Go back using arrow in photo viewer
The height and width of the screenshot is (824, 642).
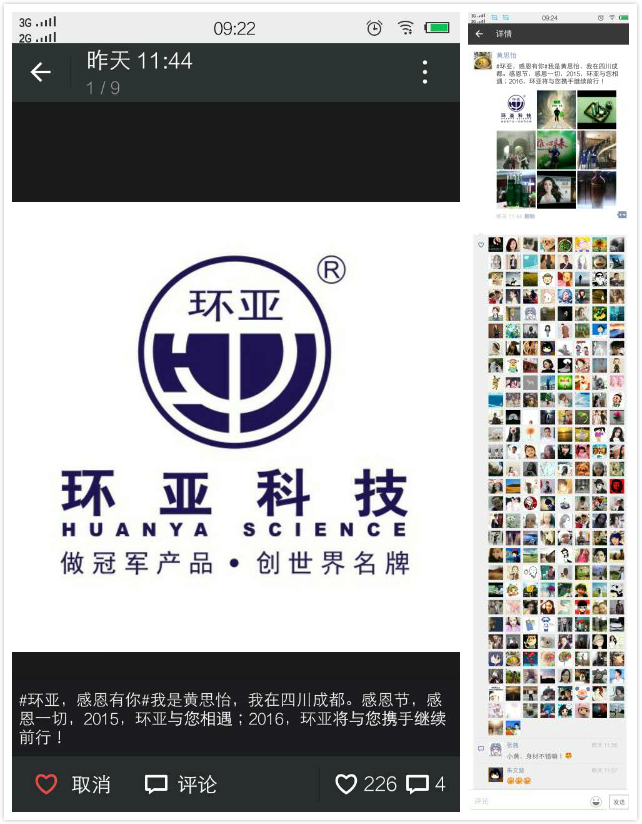pyautogui.click(x=40, y=72)
